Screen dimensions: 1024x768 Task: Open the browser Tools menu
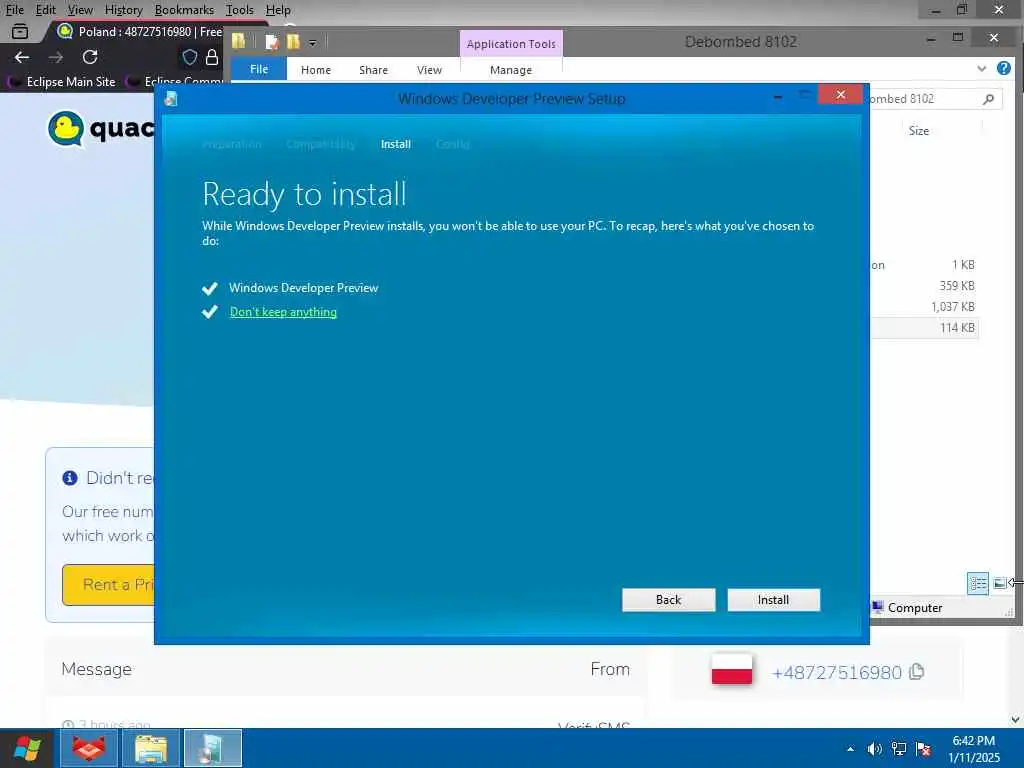pos(240,10)
